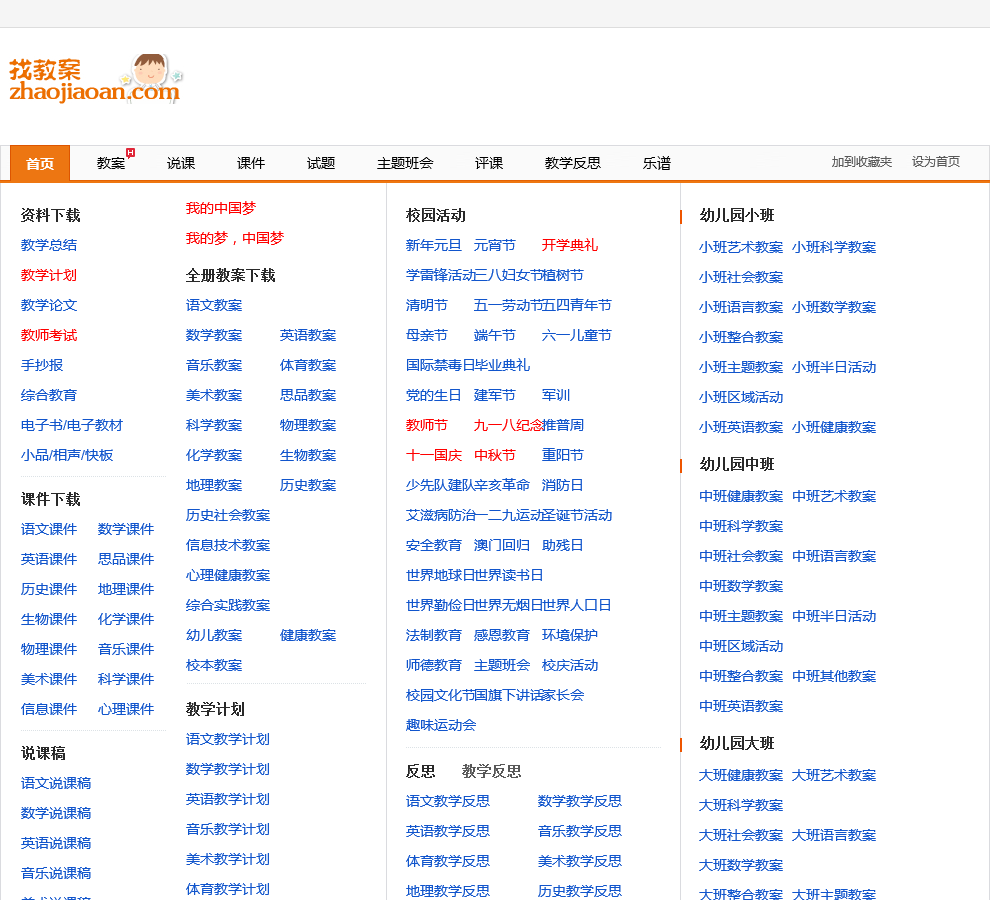
Task: Open 小班艺术教案 link
Action: coord(741,247)
